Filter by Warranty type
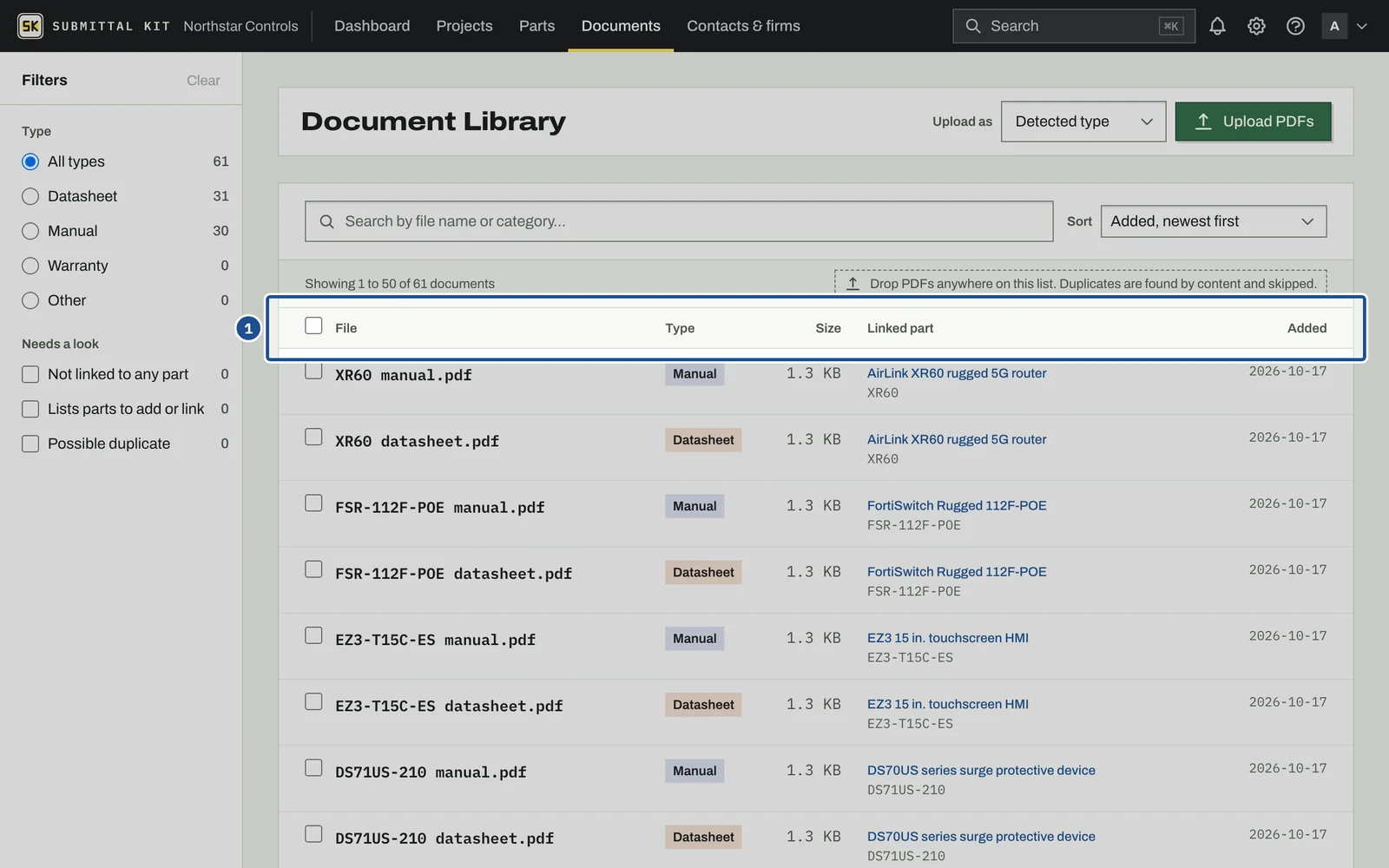 pos(30,266)
